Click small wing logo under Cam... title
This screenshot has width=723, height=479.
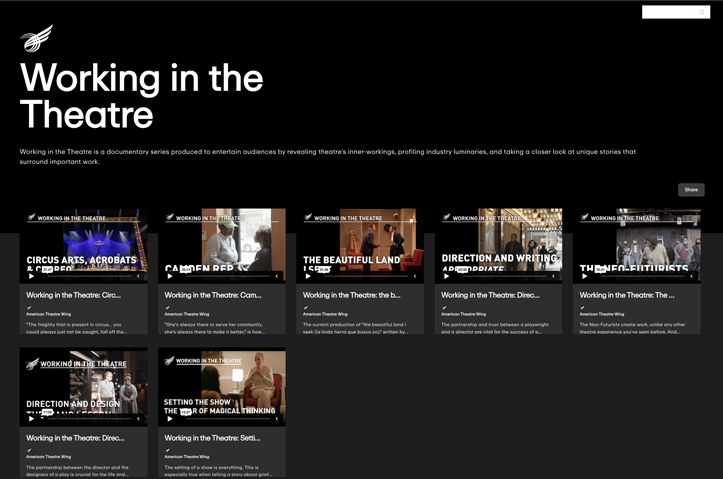pyautogui.click(x=167, y=308)
